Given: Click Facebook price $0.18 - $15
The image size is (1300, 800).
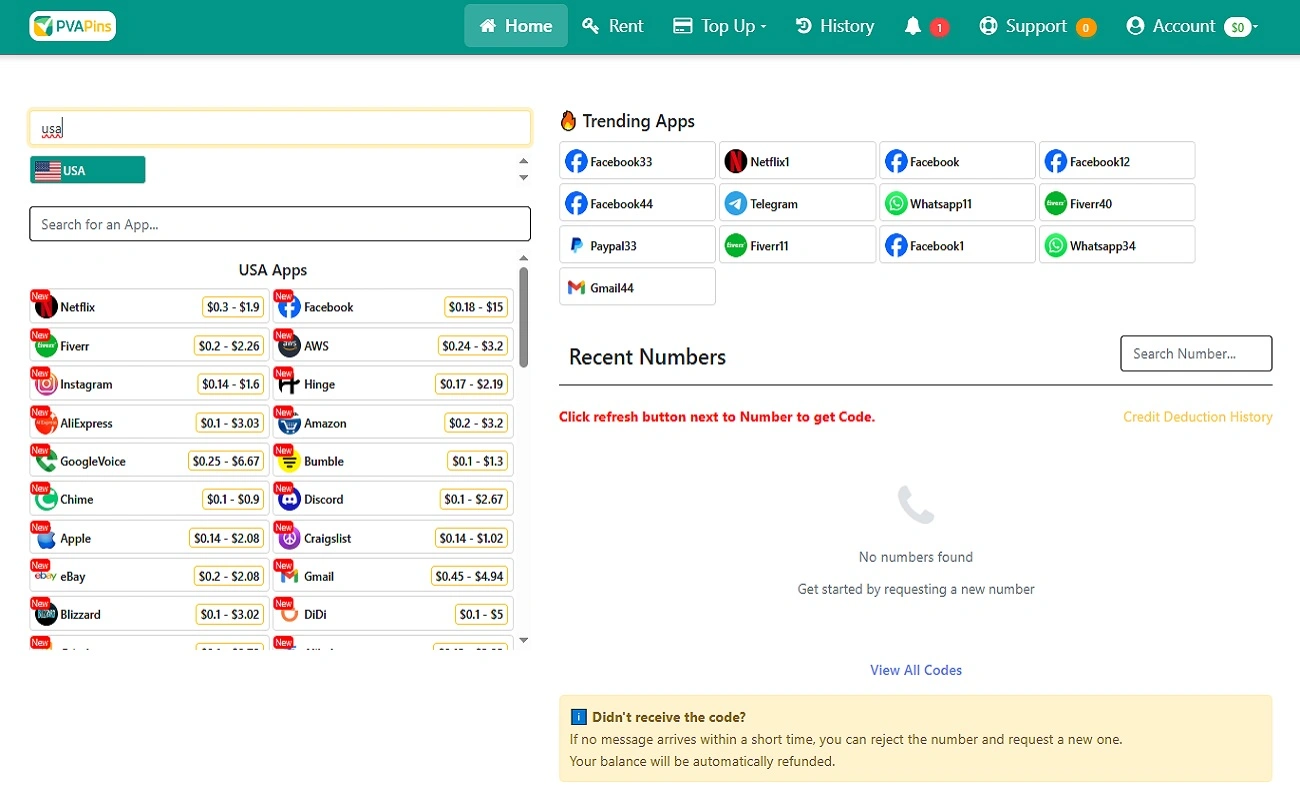Looking at the screenshot, I should (x=476, y=307).
